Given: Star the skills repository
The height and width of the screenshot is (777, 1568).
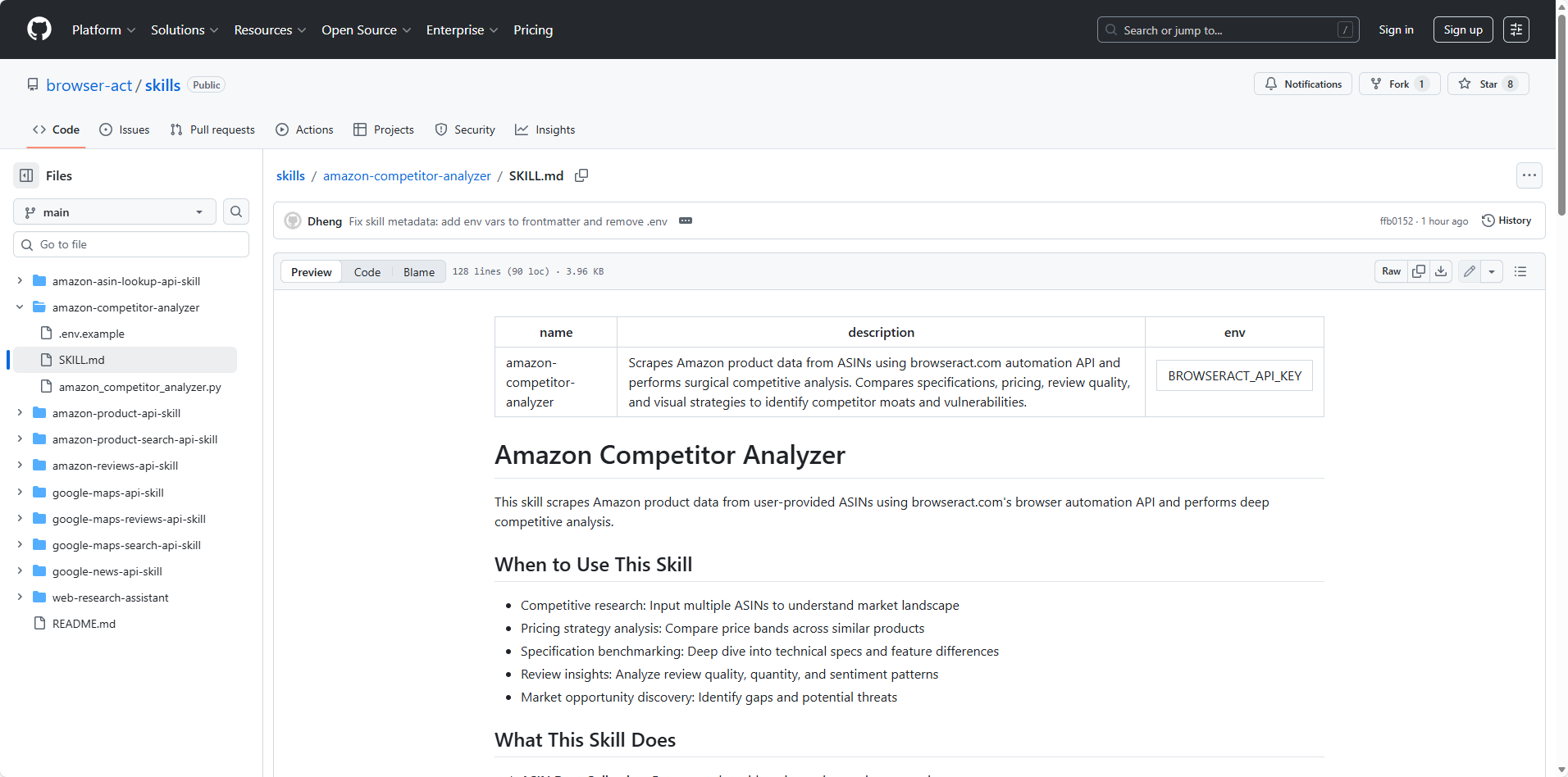Looking at the screenshot, I should tap(1487, 83).
